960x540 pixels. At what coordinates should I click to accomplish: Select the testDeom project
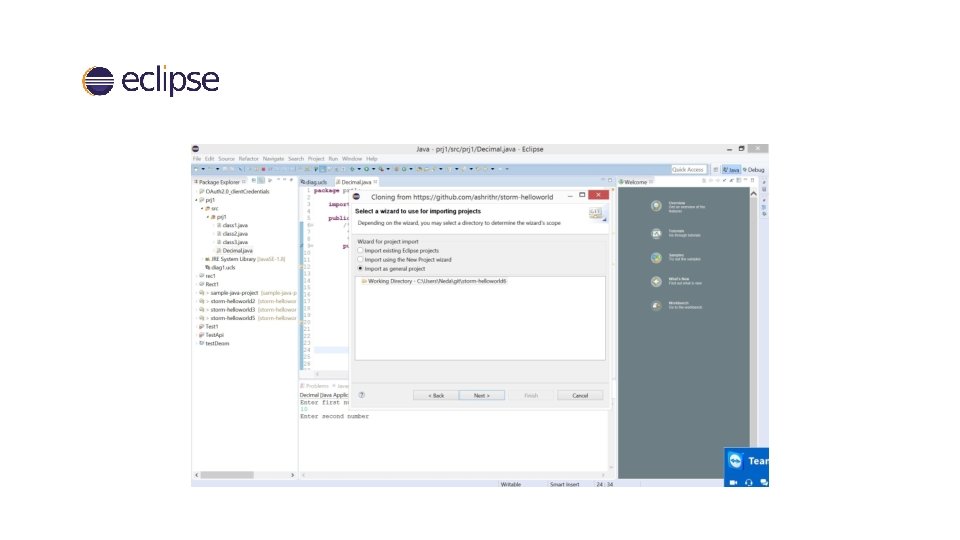214,343
